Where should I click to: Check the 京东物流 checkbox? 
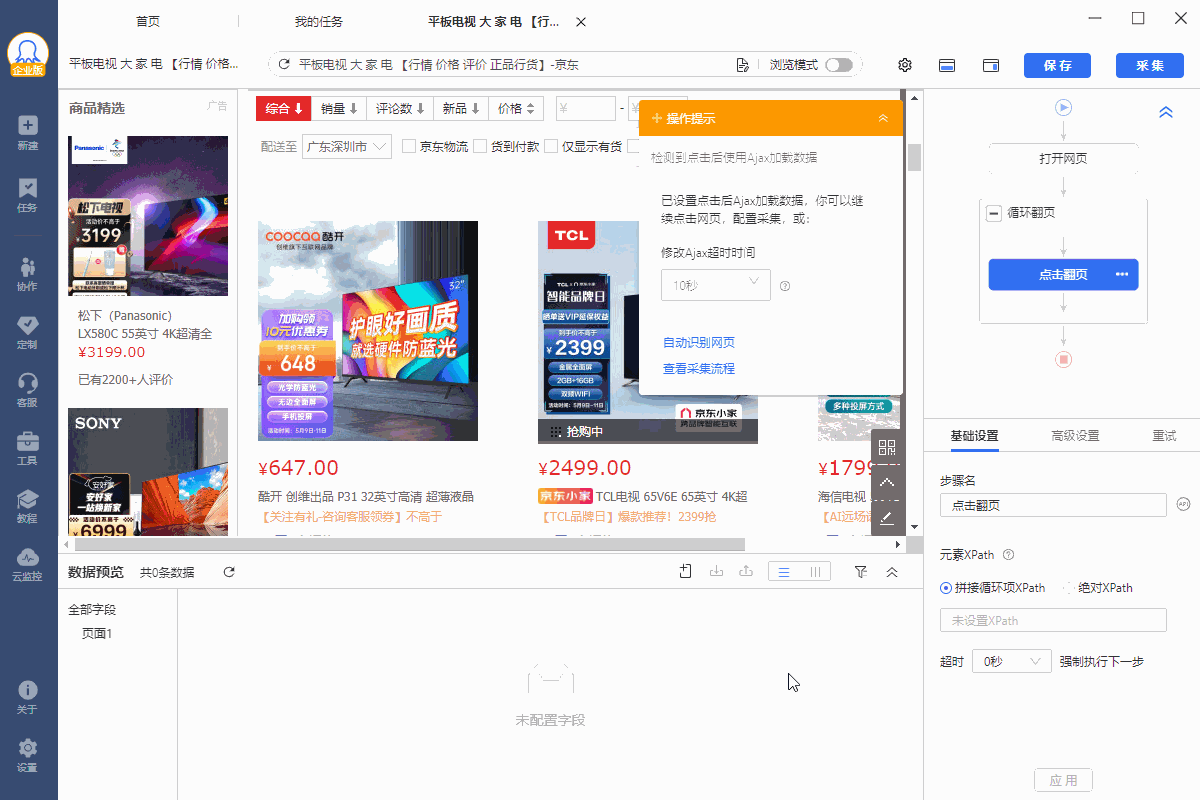(x=409, y=146)
